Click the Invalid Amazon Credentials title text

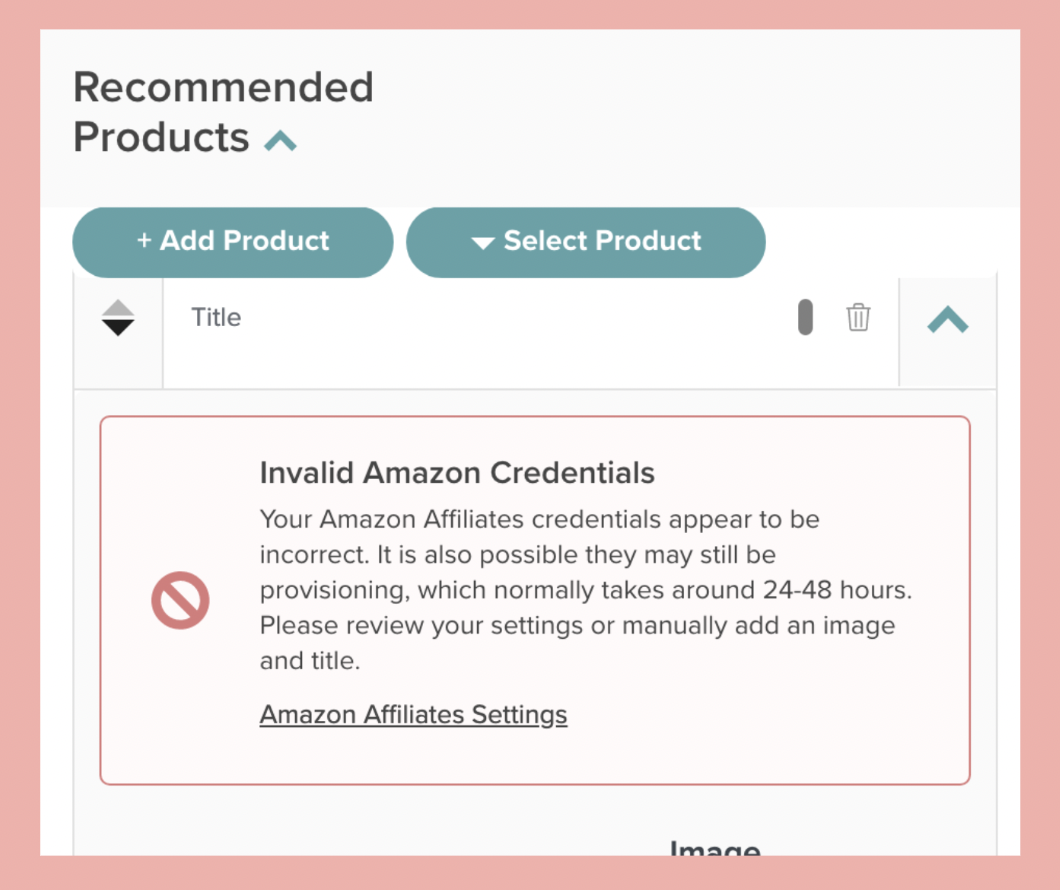(456, 472)
